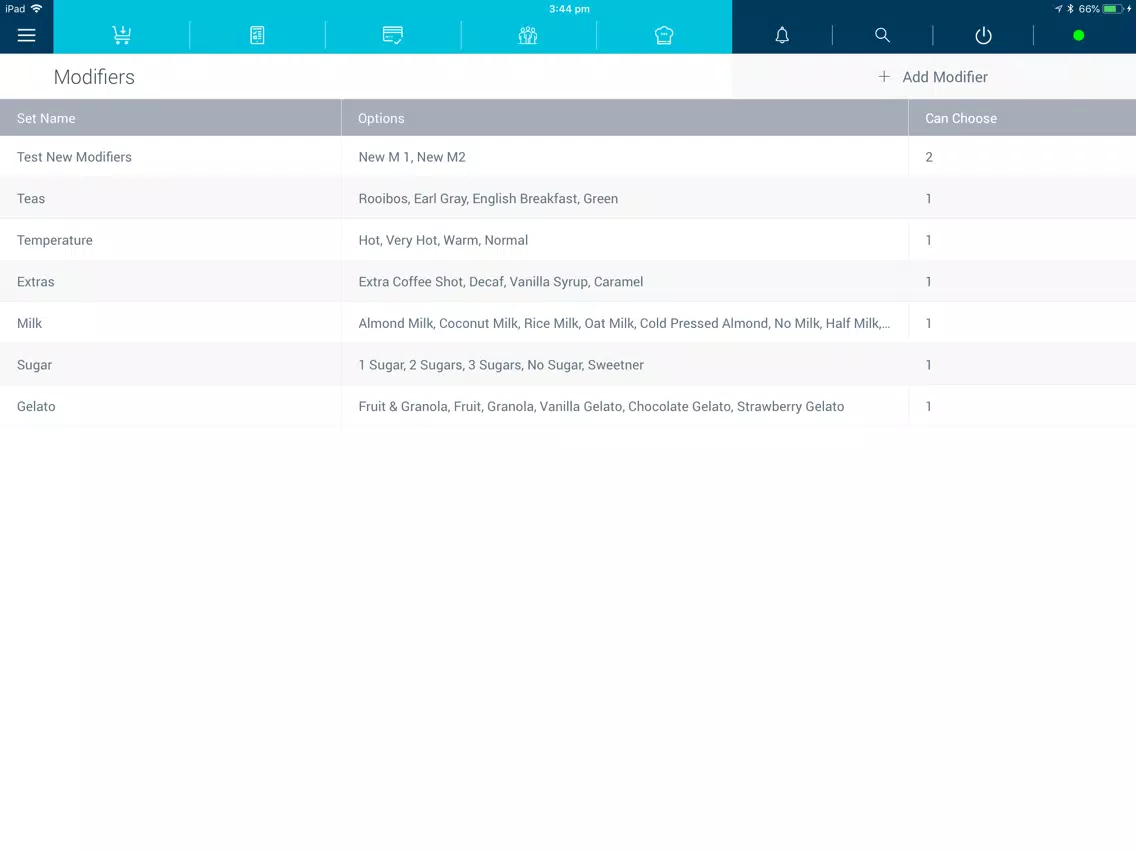Open the receipts list icon
The width and height of the screenshot is (1136, 852).
click(x=257, y=35)
